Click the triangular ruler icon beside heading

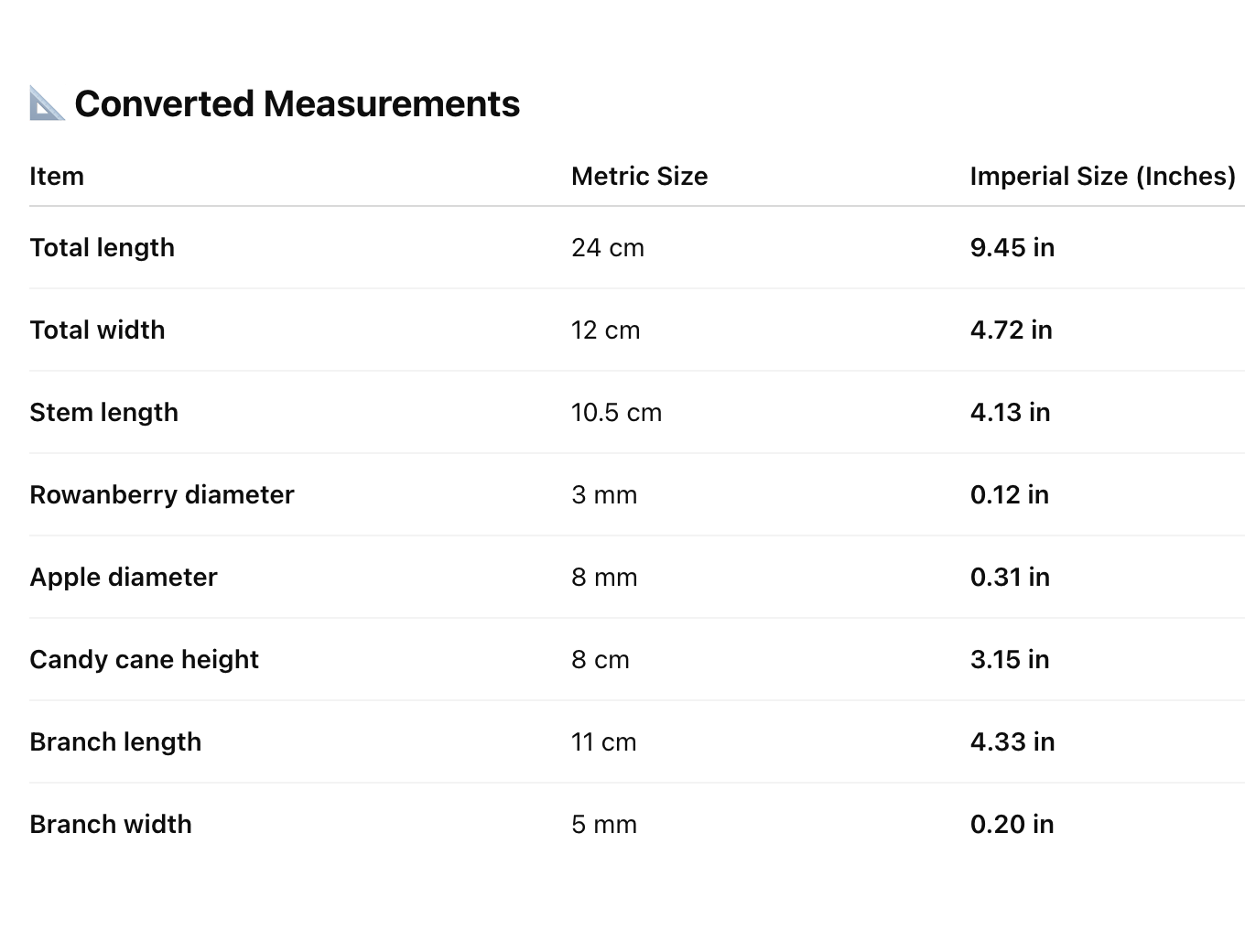(47, 103)
